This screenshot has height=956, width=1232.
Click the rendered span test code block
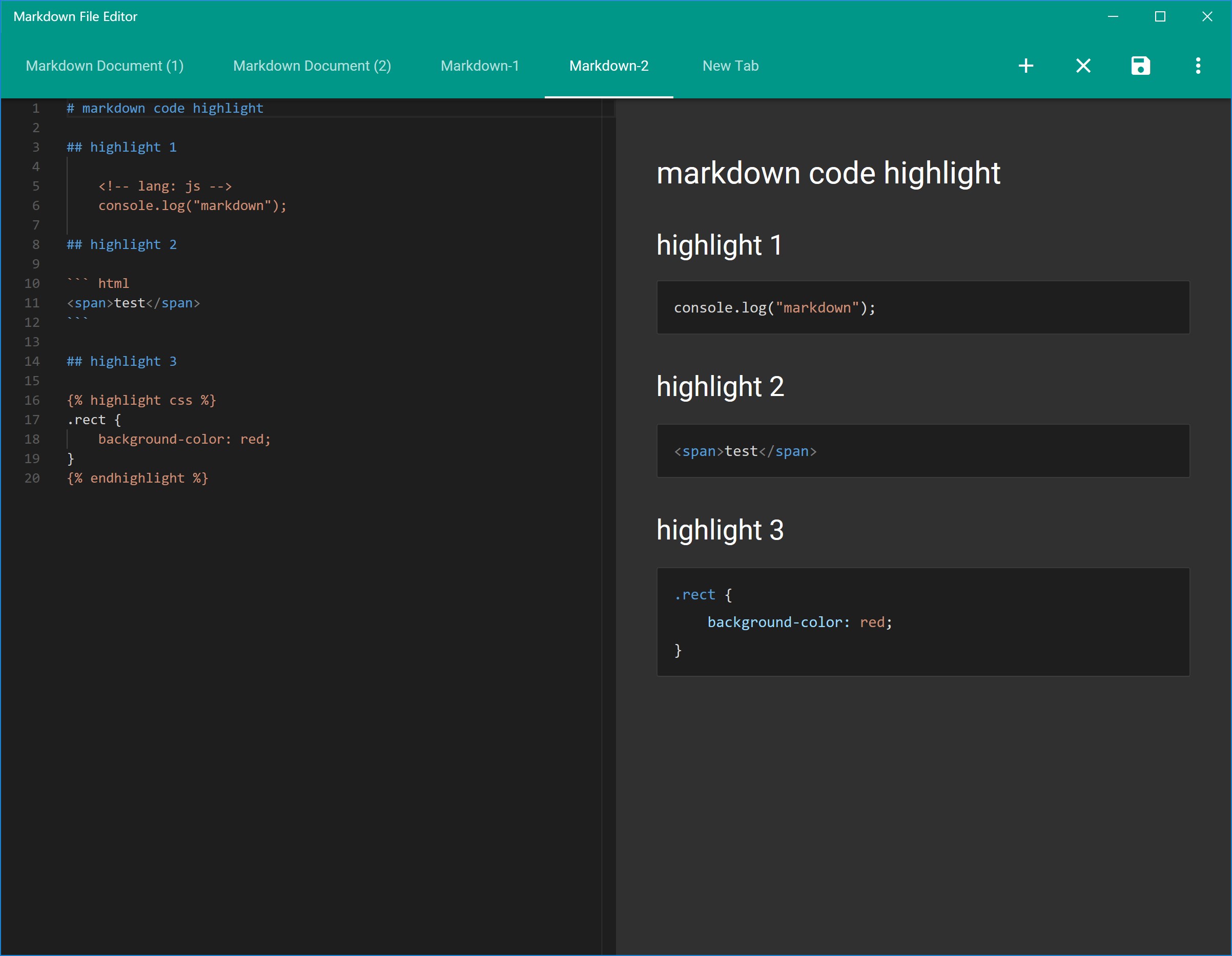point(922,451)
